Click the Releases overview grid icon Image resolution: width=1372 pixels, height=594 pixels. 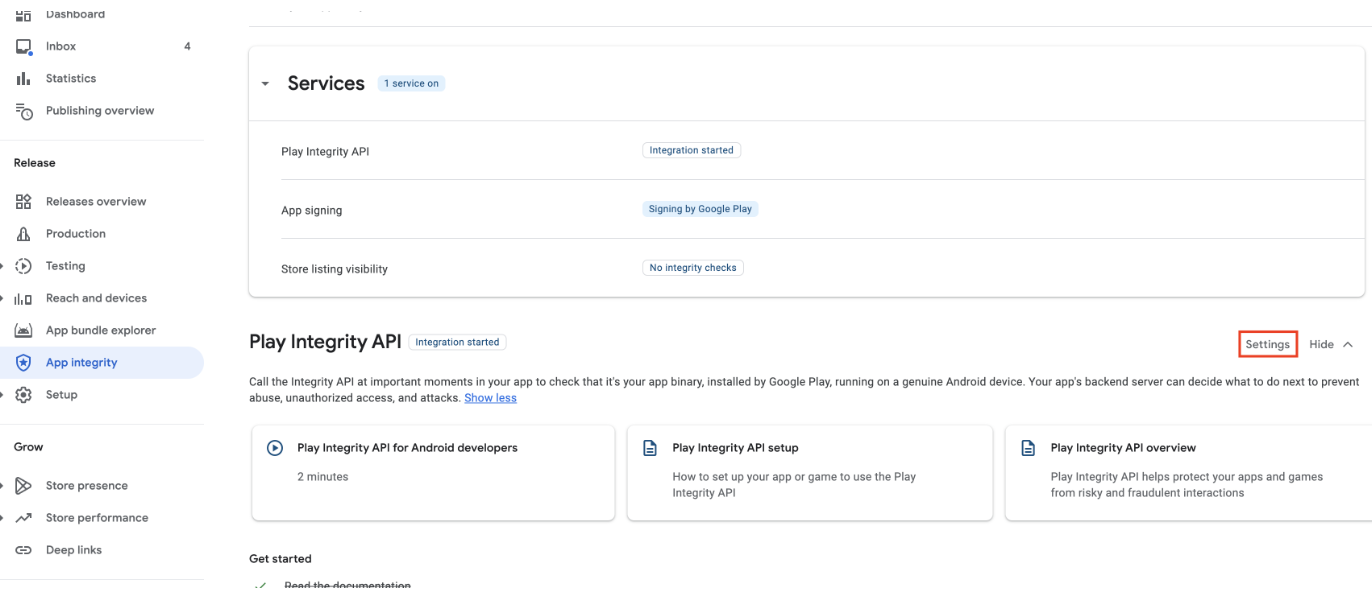[24, 202]
